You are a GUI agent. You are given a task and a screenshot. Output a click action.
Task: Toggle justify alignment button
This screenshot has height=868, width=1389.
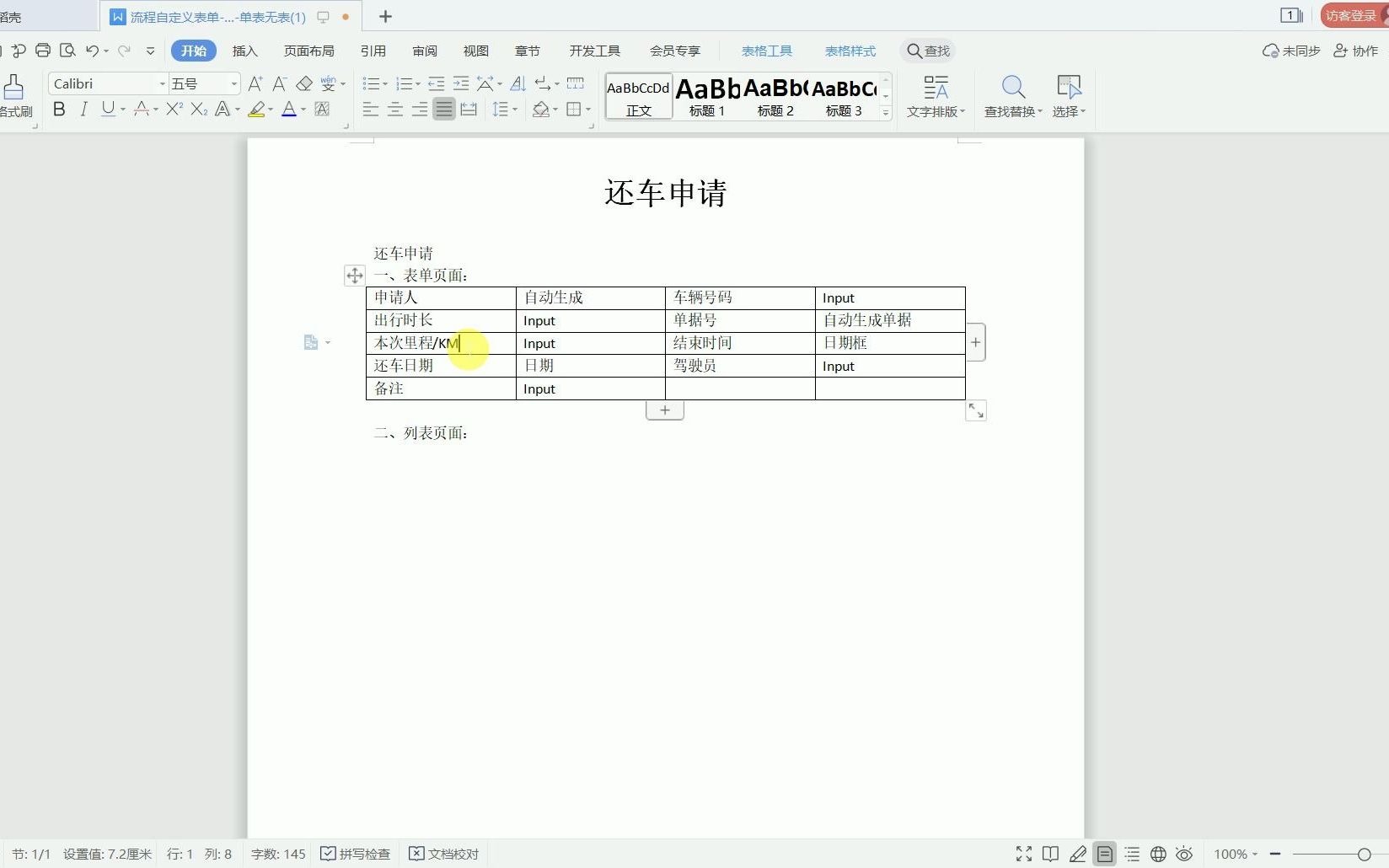coord(444,110)
